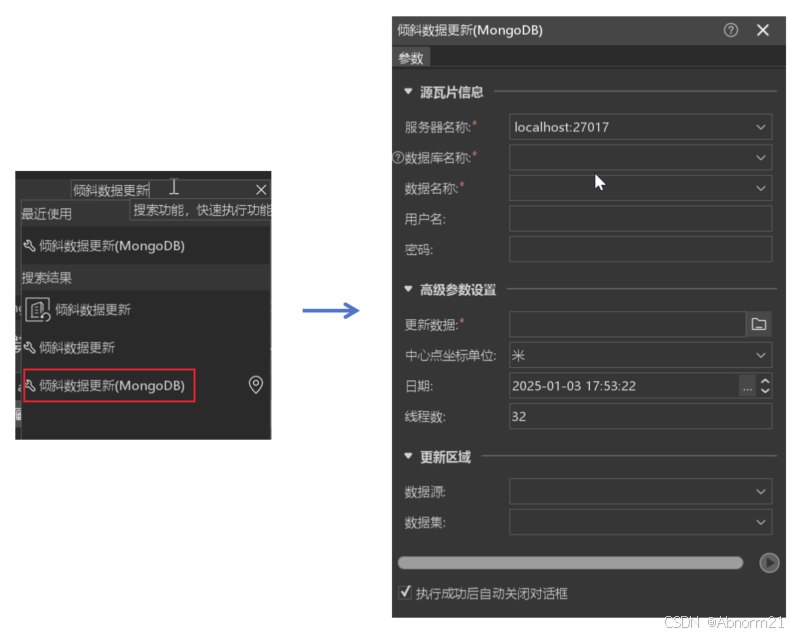Click the pin icon beside the MongoDB result

[256, 385]
